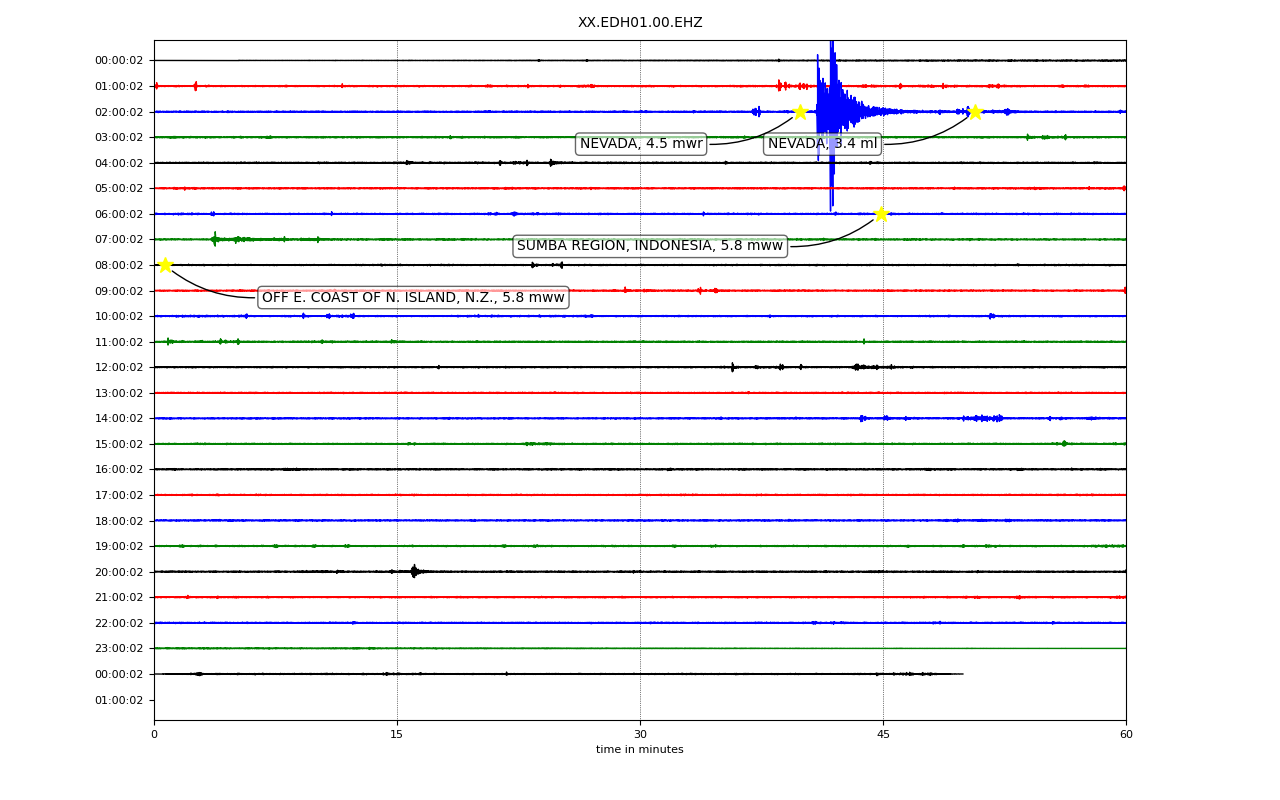Click the Sumba Region event star marker

coord(880,214)
